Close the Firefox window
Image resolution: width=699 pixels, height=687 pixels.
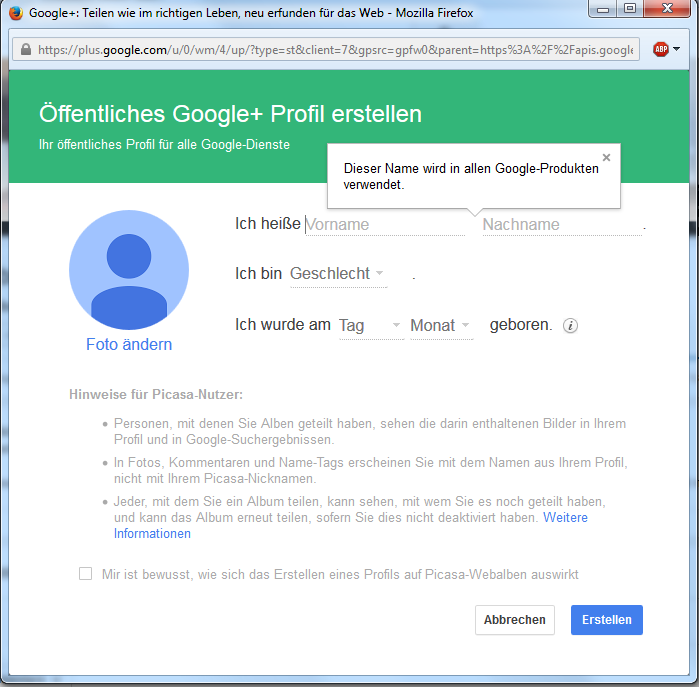pos(667,9)
